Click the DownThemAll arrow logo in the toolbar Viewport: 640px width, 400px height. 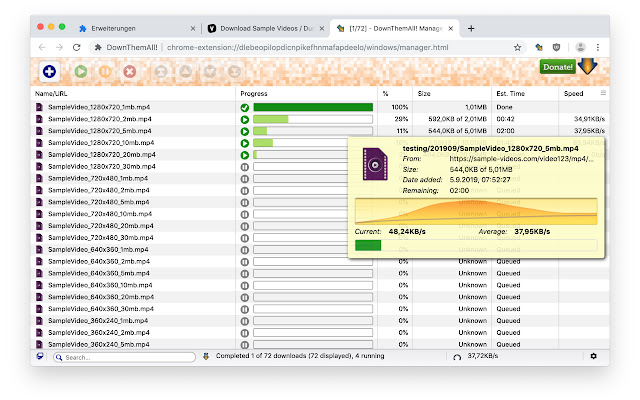589,69
